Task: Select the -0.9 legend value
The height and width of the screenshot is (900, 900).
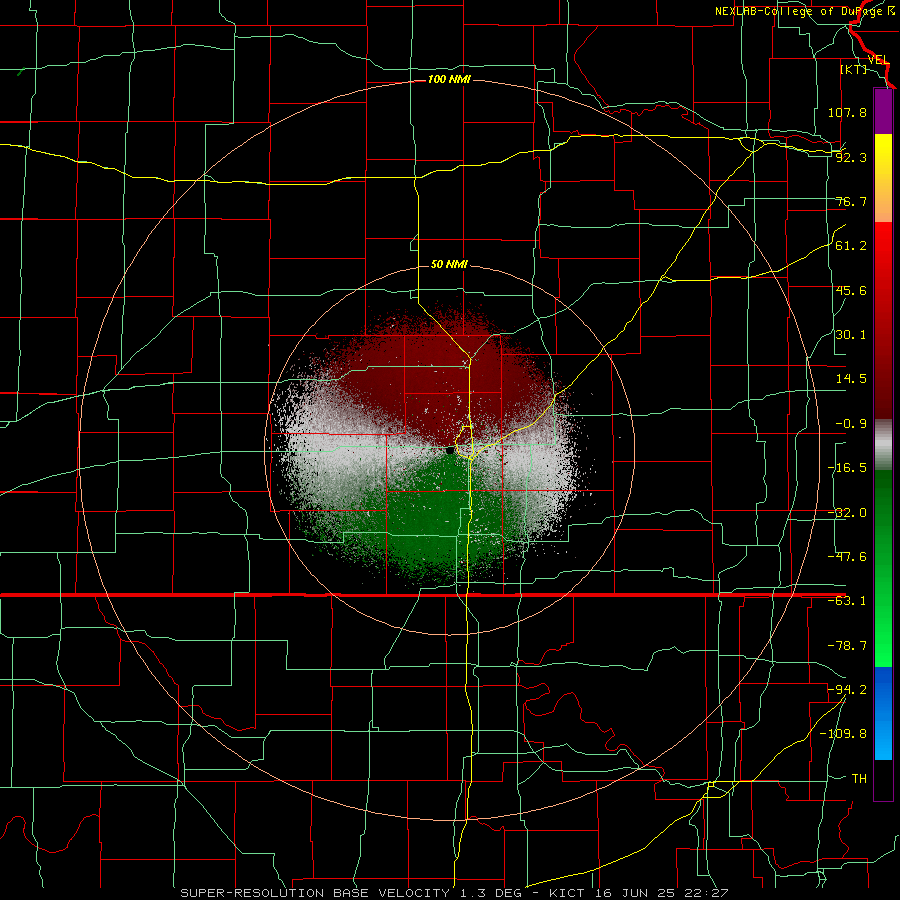Action: click(x=851, y=424)
